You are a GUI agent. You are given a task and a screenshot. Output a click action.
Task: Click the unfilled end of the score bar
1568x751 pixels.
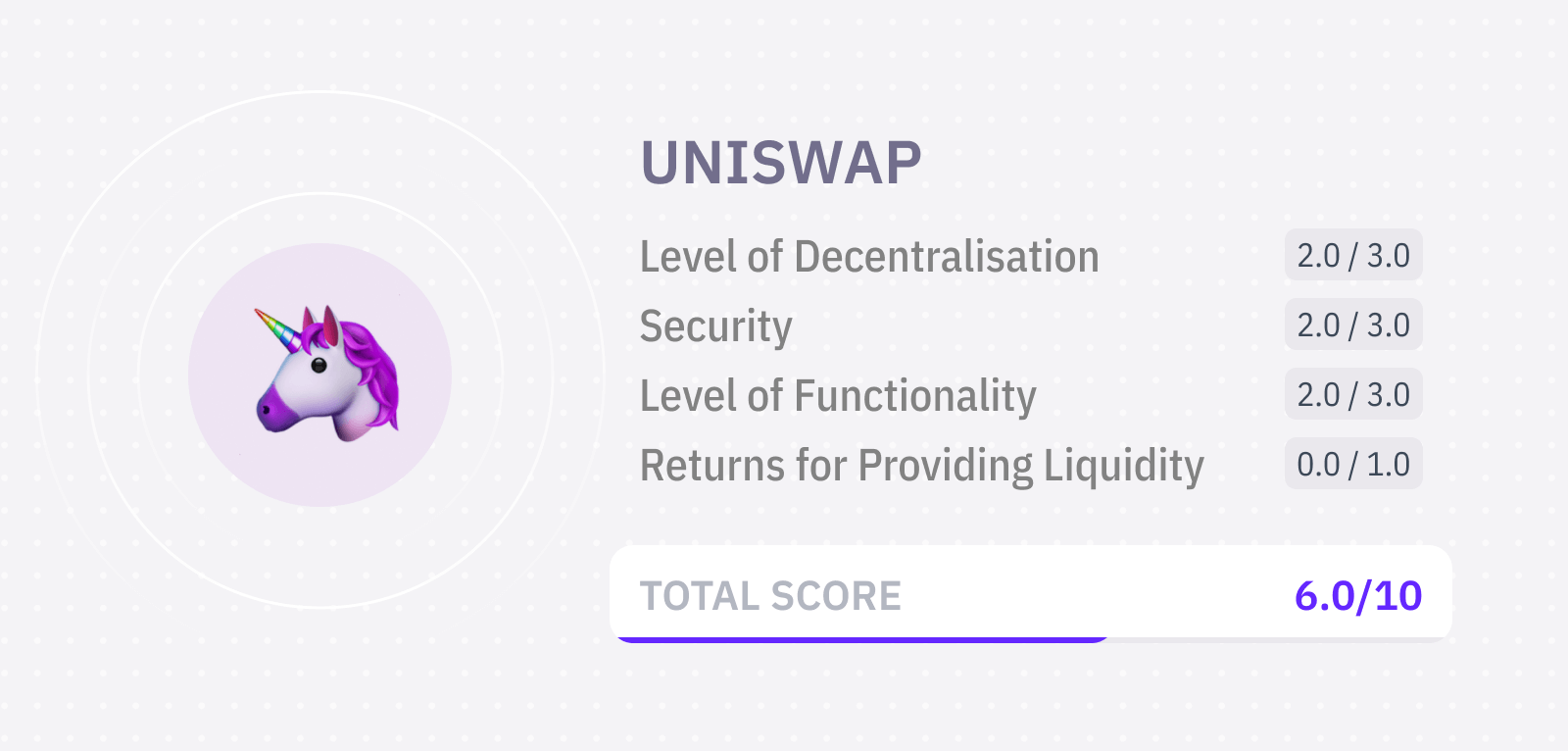tap(1279, 639)
